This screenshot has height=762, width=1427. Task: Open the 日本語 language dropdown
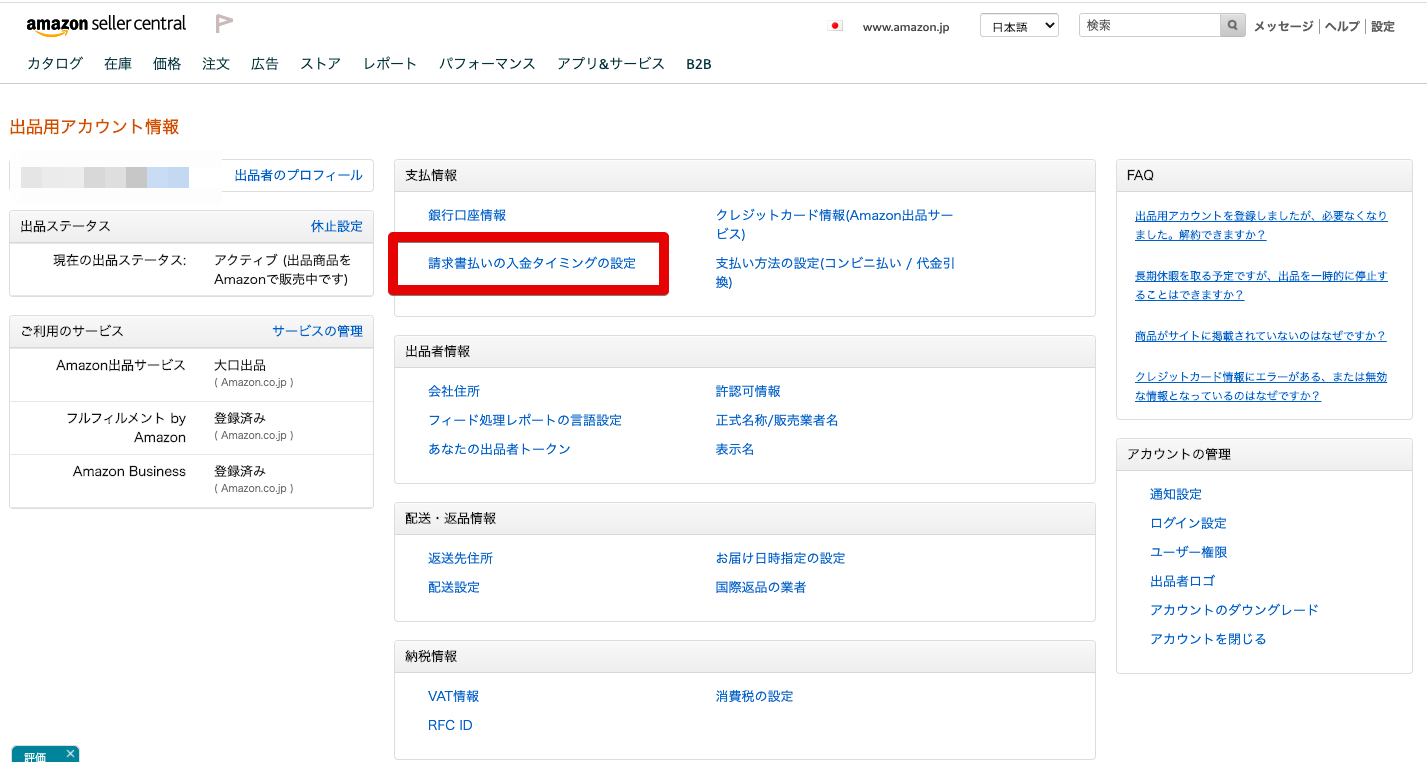pyautogui.click(x=1019, y=26)
